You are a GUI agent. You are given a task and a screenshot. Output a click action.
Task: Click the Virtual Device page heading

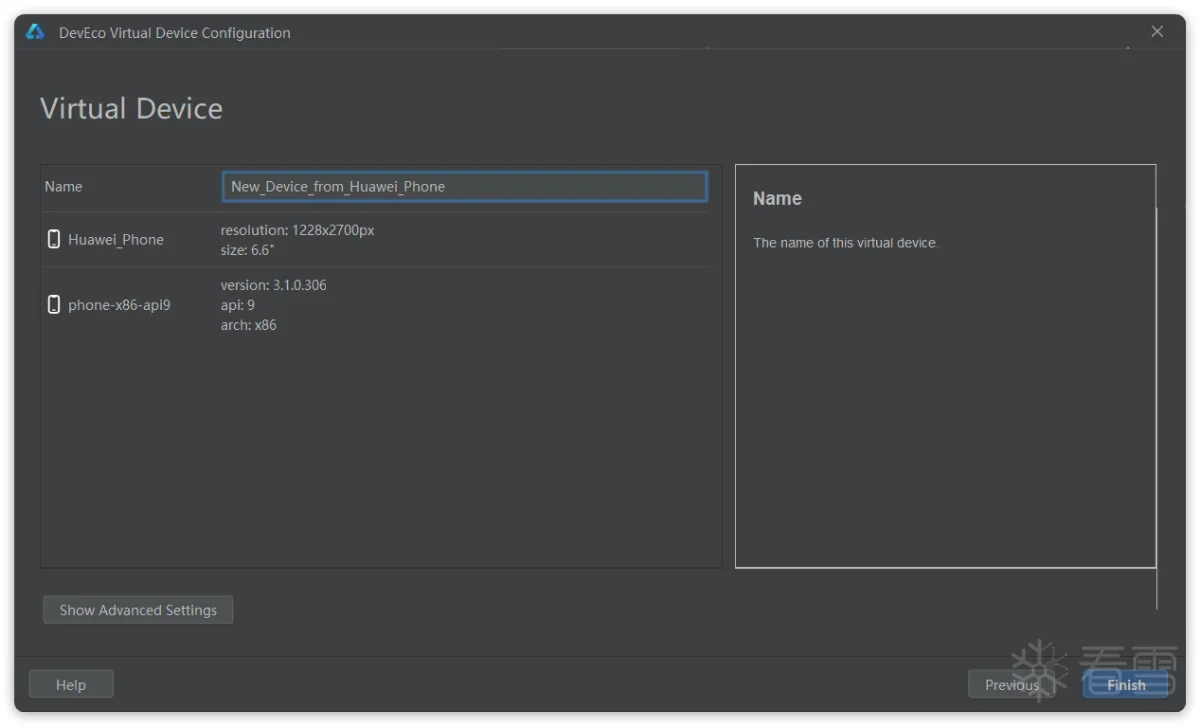(131, 109)
